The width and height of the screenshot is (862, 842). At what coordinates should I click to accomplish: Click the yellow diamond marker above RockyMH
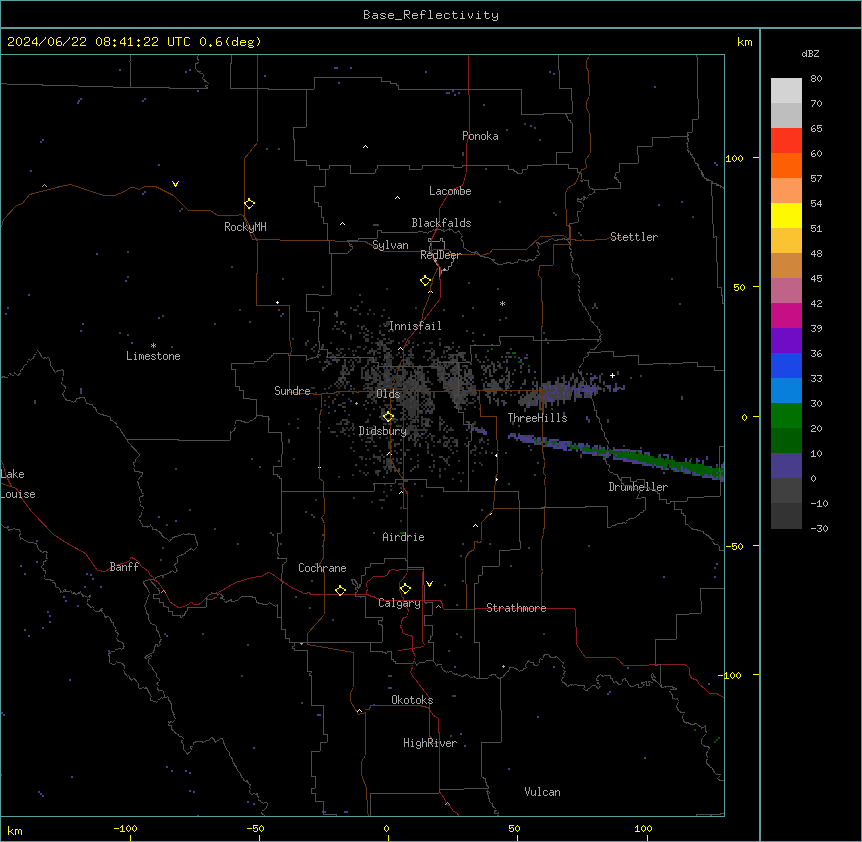[x=249, y=203]
